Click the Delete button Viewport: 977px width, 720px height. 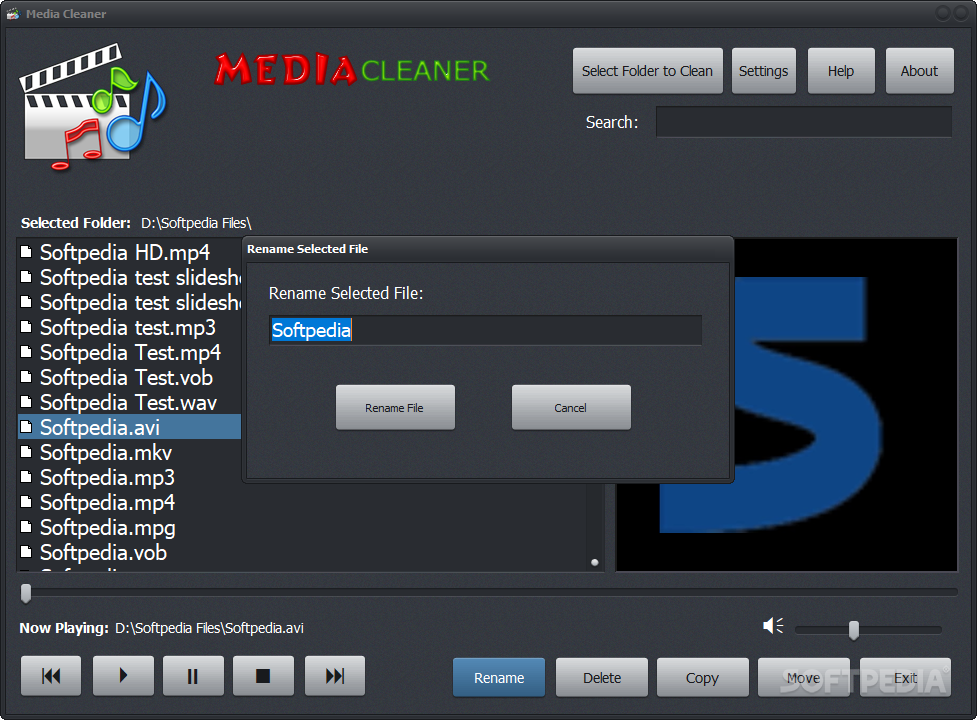pyautogui.click(x=602, y=678)
